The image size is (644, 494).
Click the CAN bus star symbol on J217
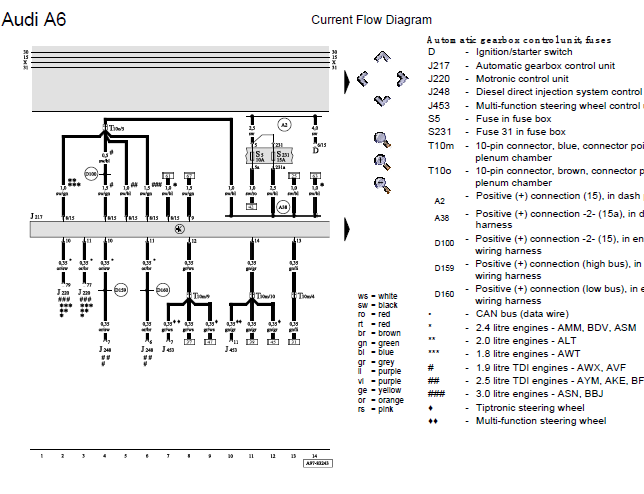coord(179,229)
